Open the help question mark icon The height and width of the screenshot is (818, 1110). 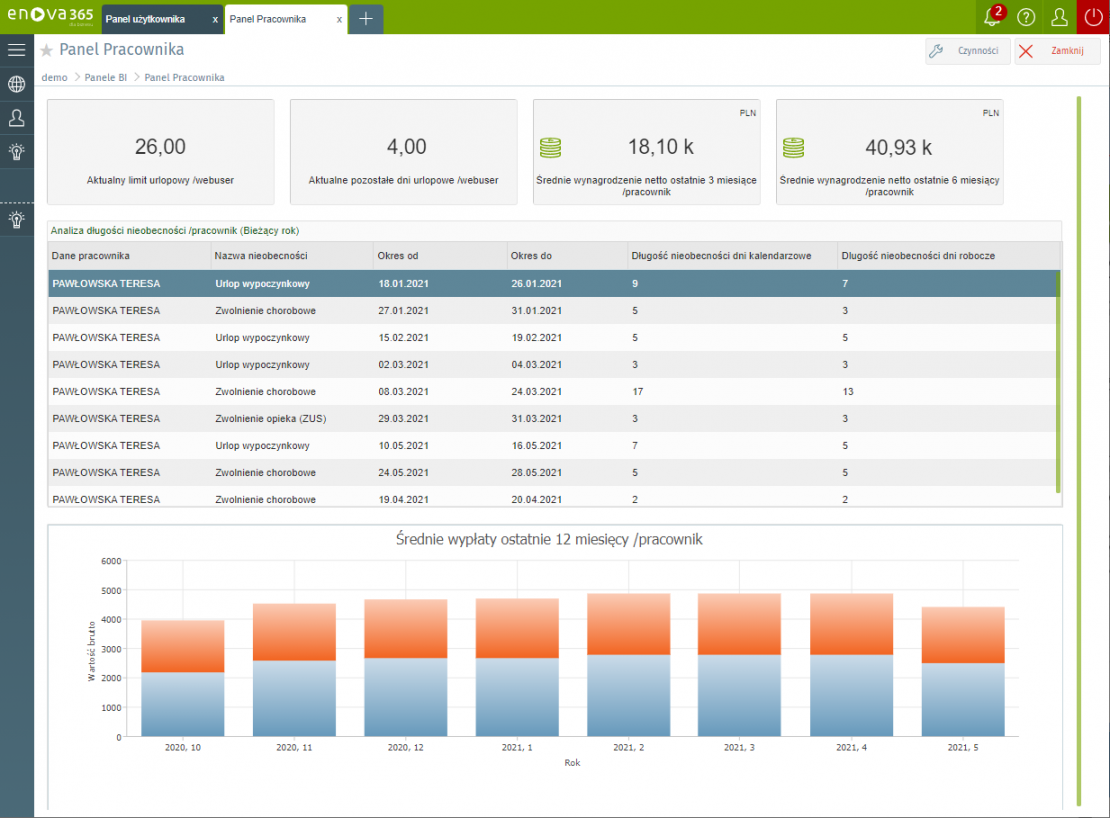tap(1027, 18)
